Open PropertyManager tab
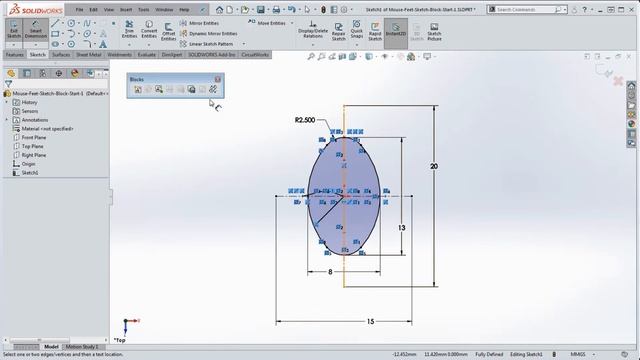This screenshot has height=360, width=640. [x=27, y=73]
